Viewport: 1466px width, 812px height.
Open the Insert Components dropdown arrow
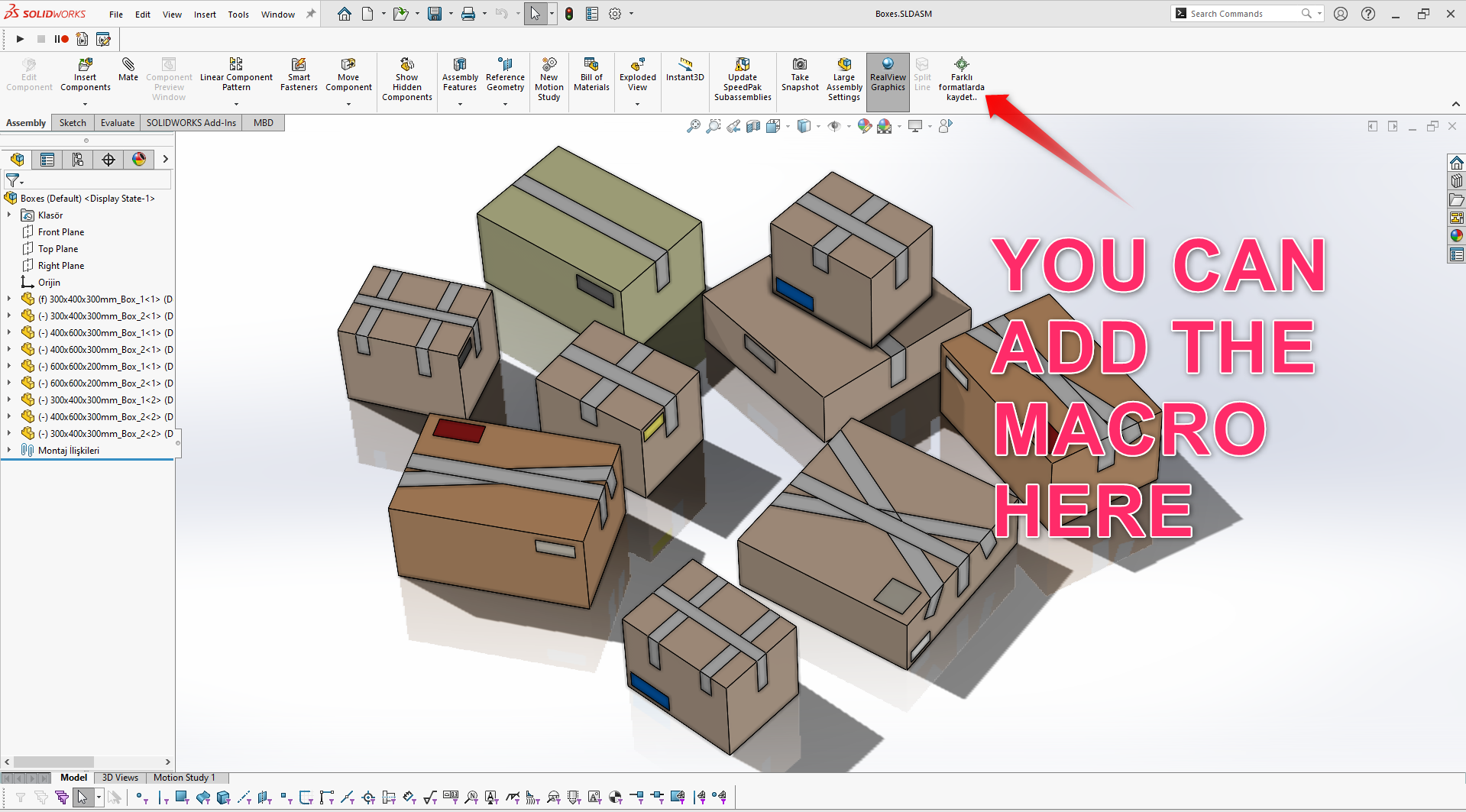pyautogui.click(x=85, y=104)
